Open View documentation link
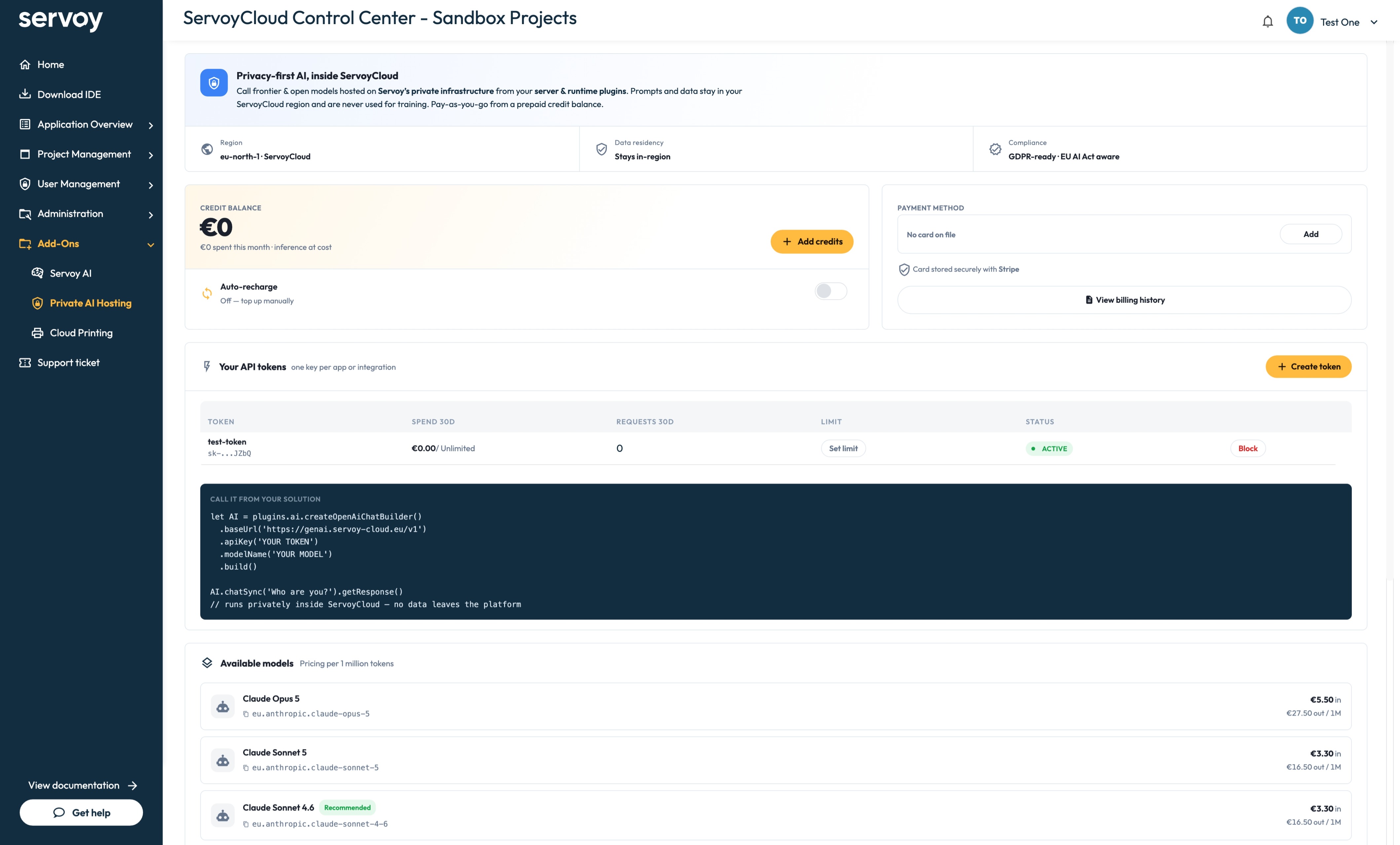Viewport: 1400px width, 845px height. point(83,785)
